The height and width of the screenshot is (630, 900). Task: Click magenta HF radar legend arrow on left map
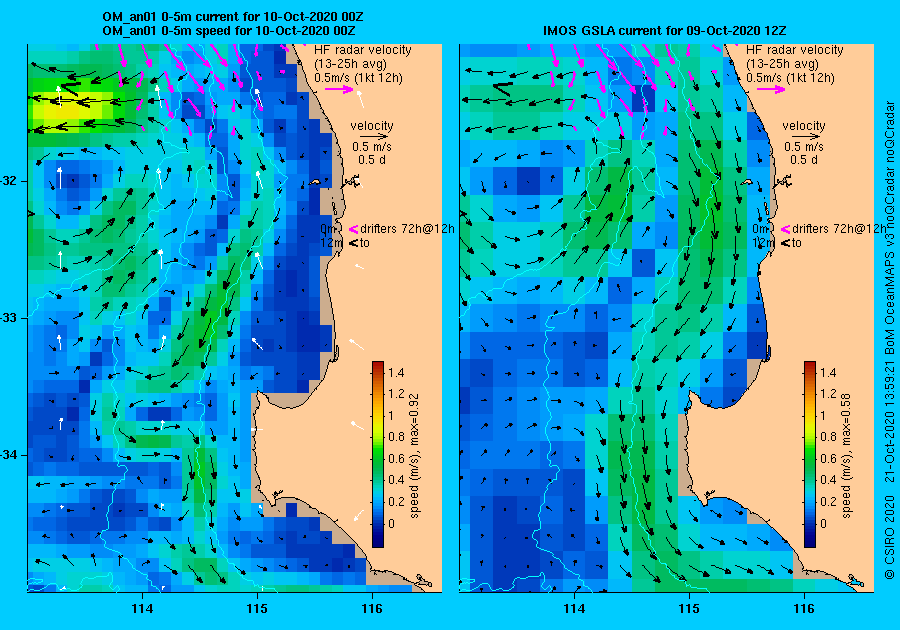(x=339, y=89)
